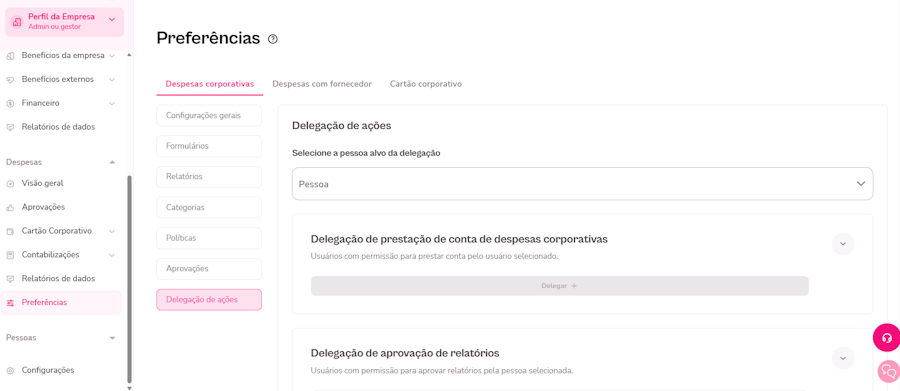Expand the Financeiro chevron
The width and height of the screenshot is (900, 391).
[x=112, y=103]
